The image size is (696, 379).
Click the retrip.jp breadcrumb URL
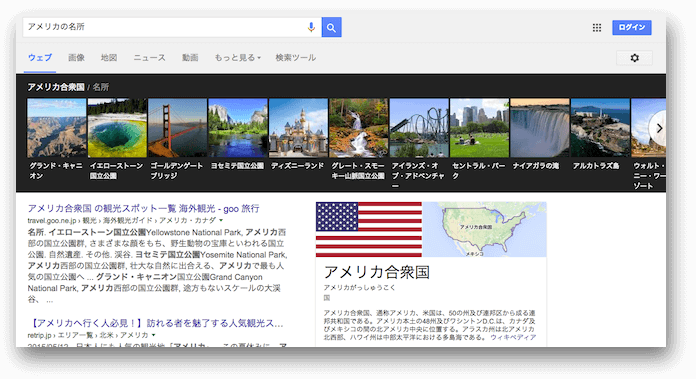(88, 335)
